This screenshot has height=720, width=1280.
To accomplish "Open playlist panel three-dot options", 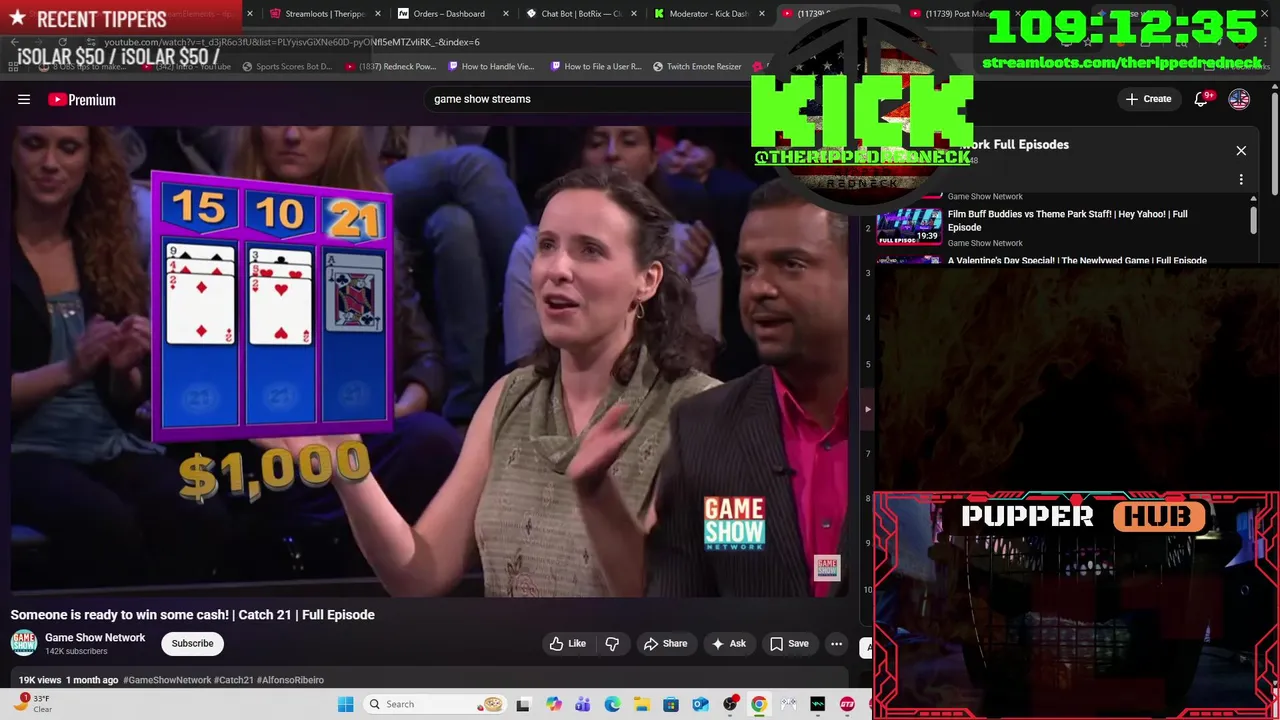I will (1241, 180).
